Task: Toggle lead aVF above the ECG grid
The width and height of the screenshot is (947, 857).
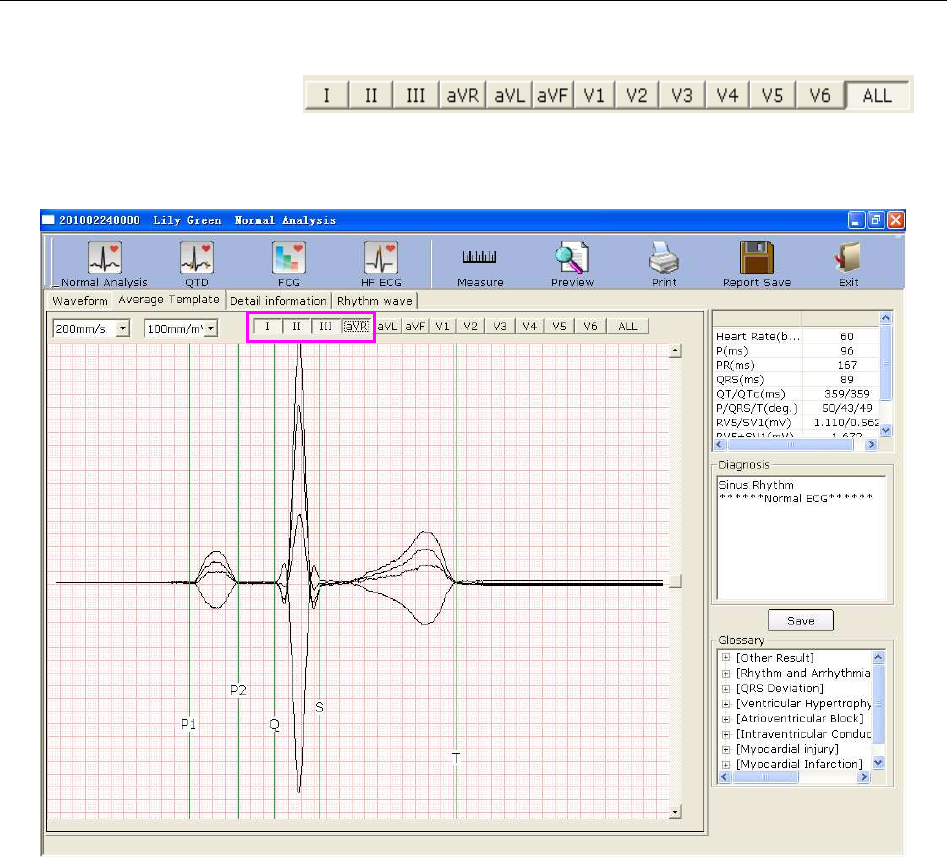Action: point(415,326)
